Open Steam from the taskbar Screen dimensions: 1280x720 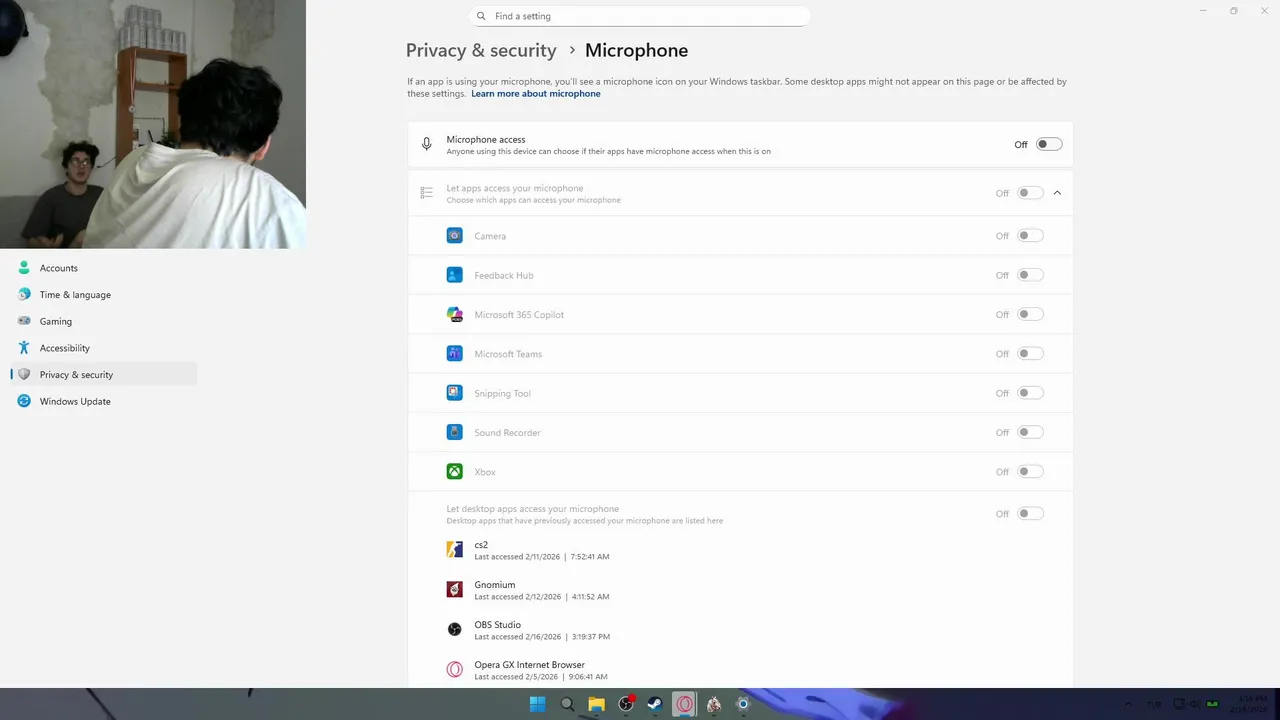pos(655,704)
